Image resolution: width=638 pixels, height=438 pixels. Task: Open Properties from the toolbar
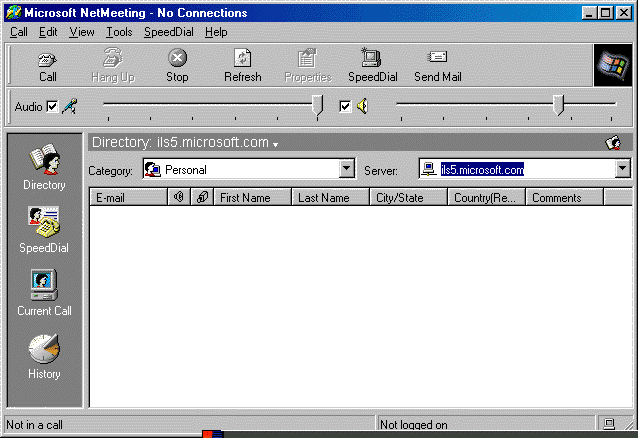pyautogui.click(x=308, y=66)
